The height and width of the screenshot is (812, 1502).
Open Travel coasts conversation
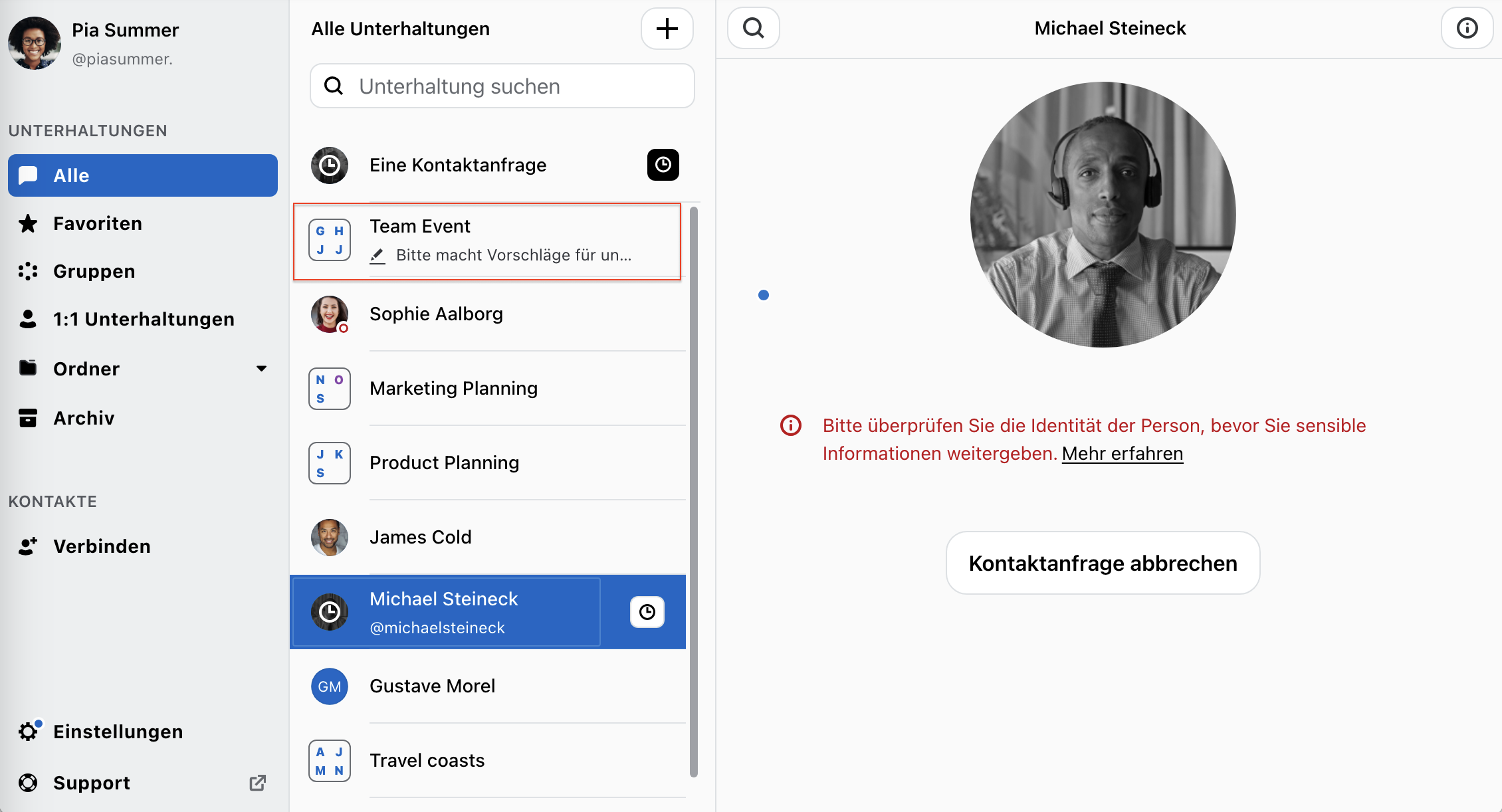[488, 761]
